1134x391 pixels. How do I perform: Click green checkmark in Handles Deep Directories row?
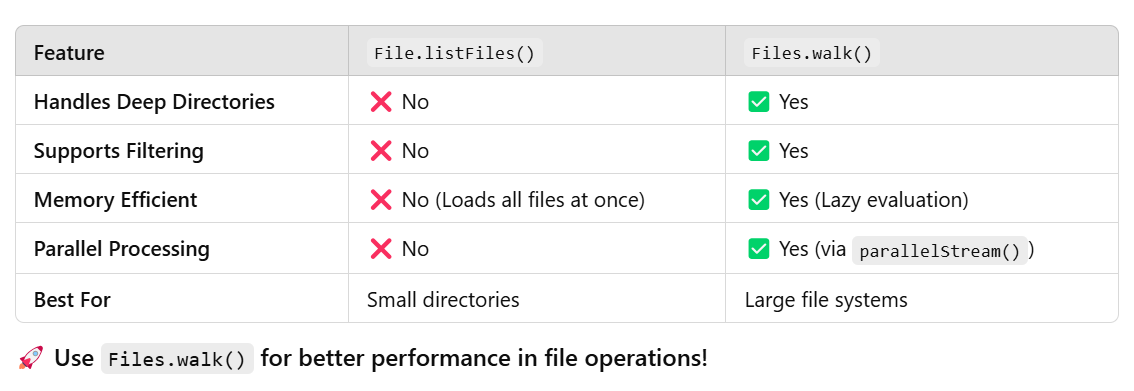759,102
